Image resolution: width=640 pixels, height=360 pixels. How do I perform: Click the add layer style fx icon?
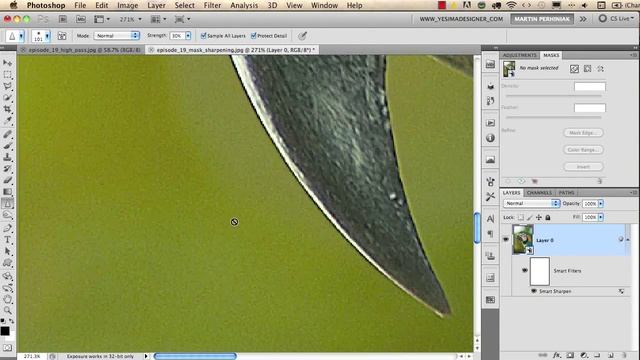click(557, 355)
